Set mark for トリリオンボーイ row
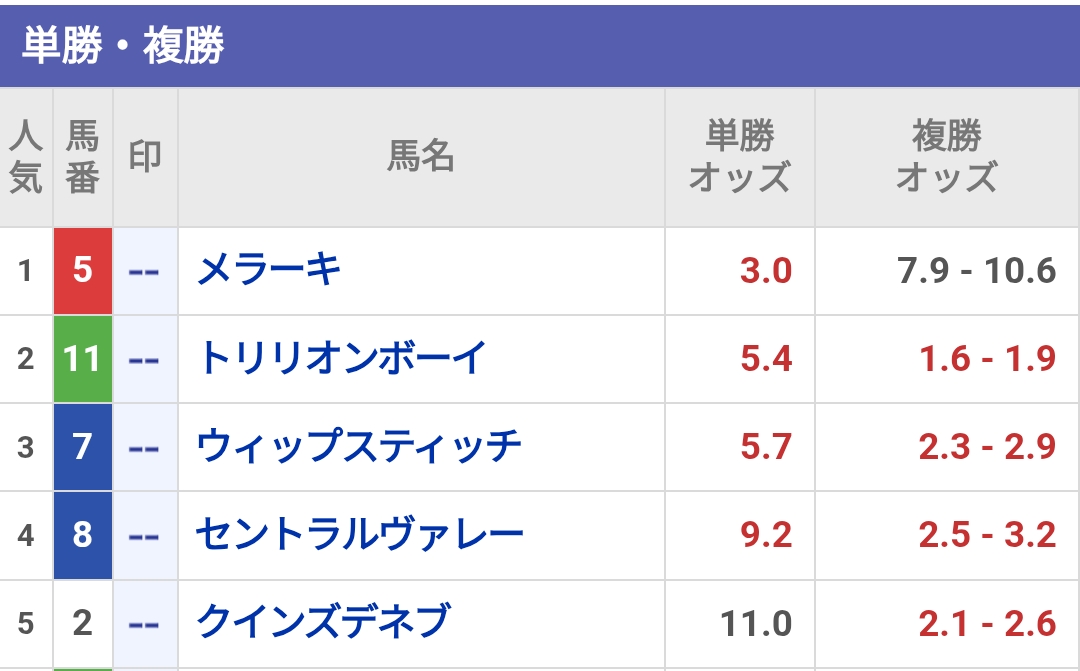 coord(145,359)
